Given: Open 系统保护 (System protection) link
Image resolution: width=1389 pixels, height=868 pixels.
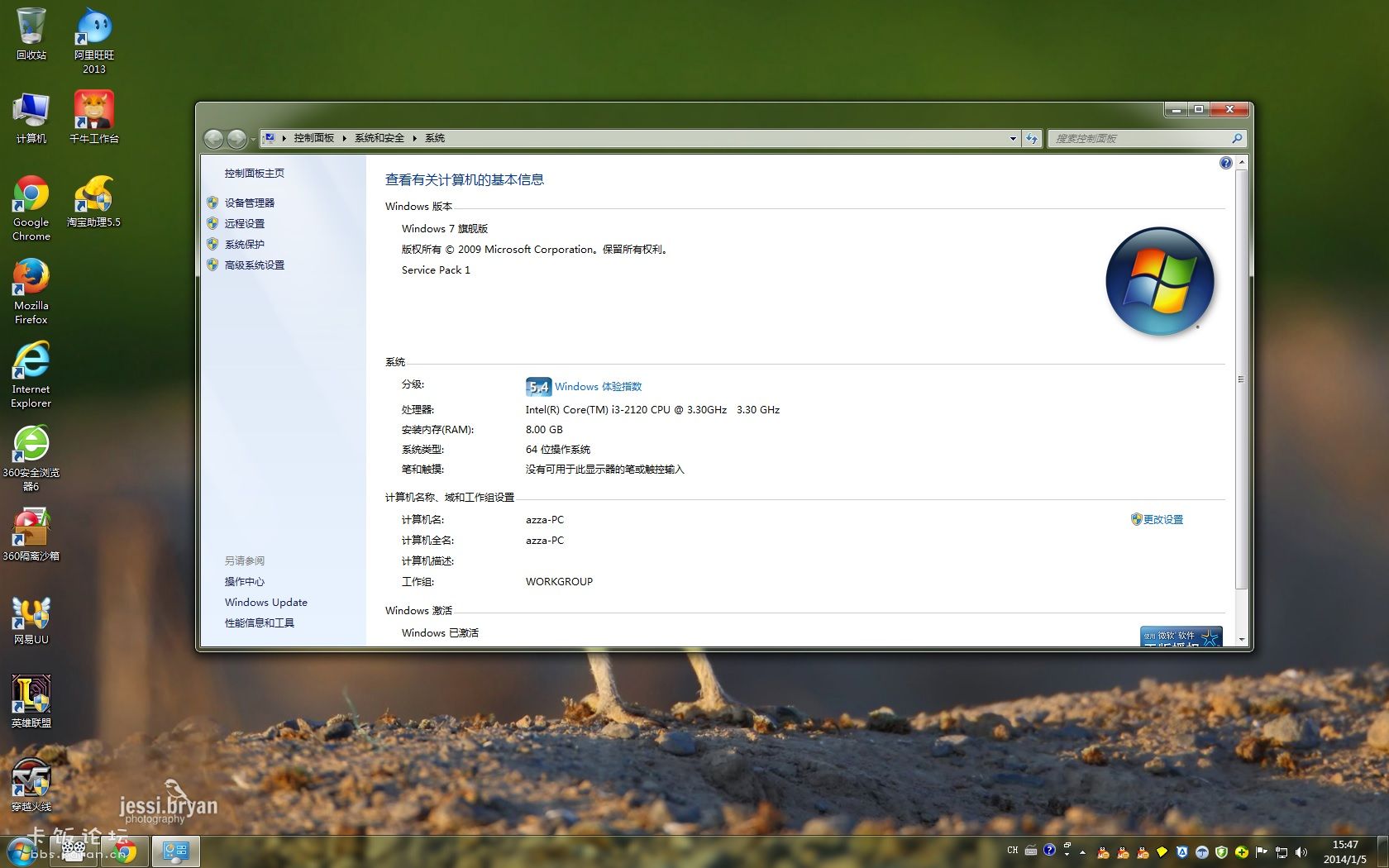Looking at the screenshot, I should pyautogui.click(x=245, y=244).
